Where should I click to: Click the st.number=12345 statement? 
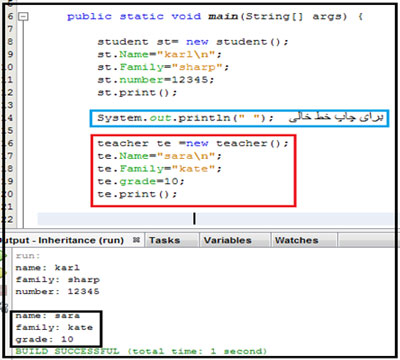155,80
